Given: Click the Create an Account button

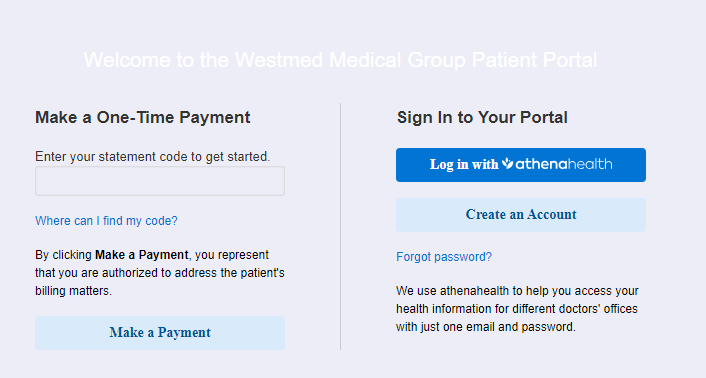Looking at the screenshot, I should [521, 215].
